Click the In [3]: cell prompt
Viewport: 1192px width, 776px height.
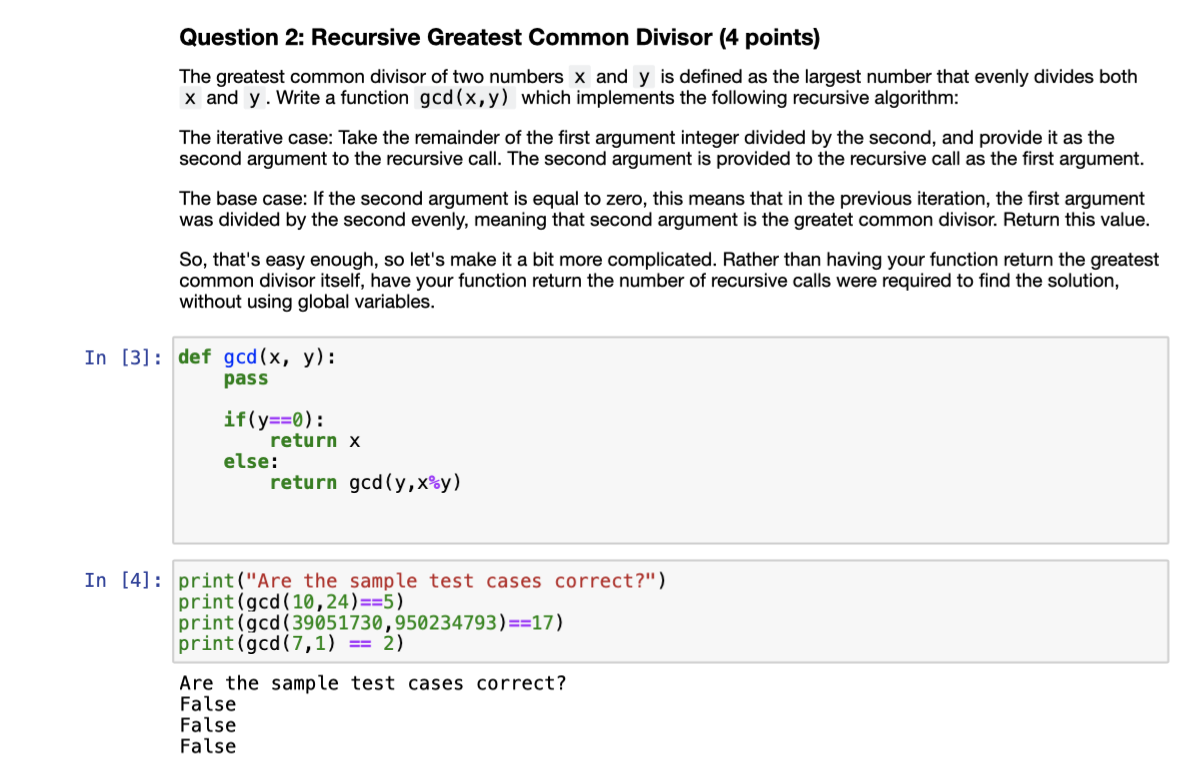(121, 356)
